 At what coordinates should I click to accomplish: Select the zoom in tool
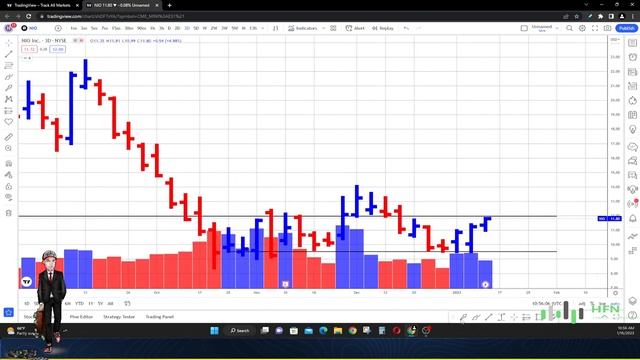[9, 148]
